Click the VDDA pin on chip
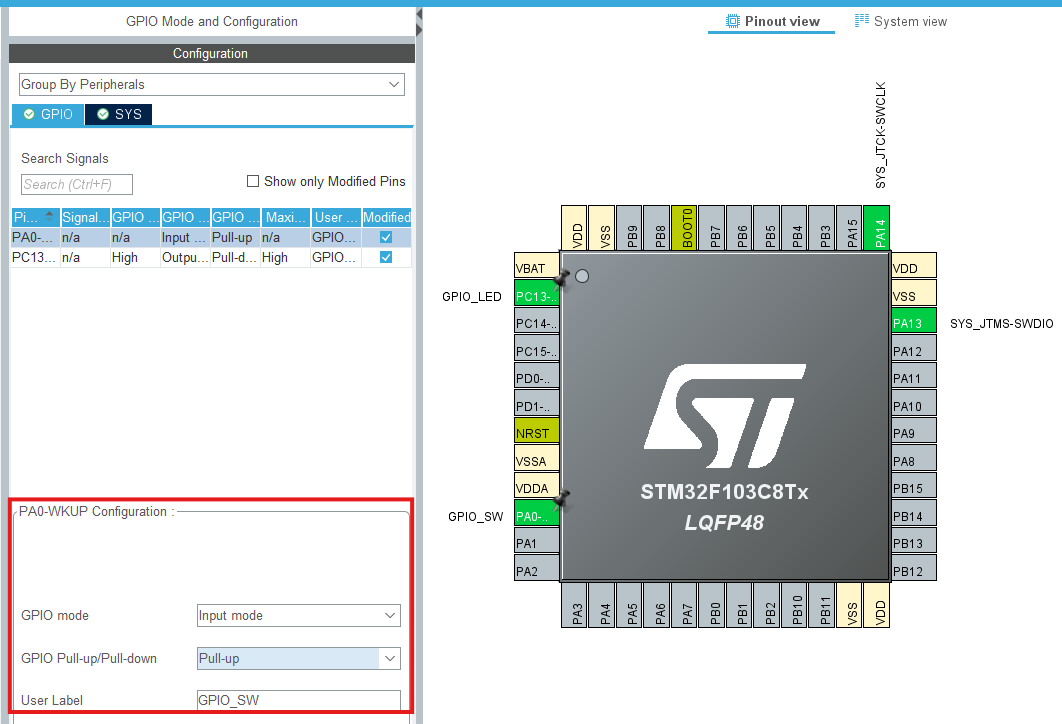1062x724 pixels. pos(536,488)
